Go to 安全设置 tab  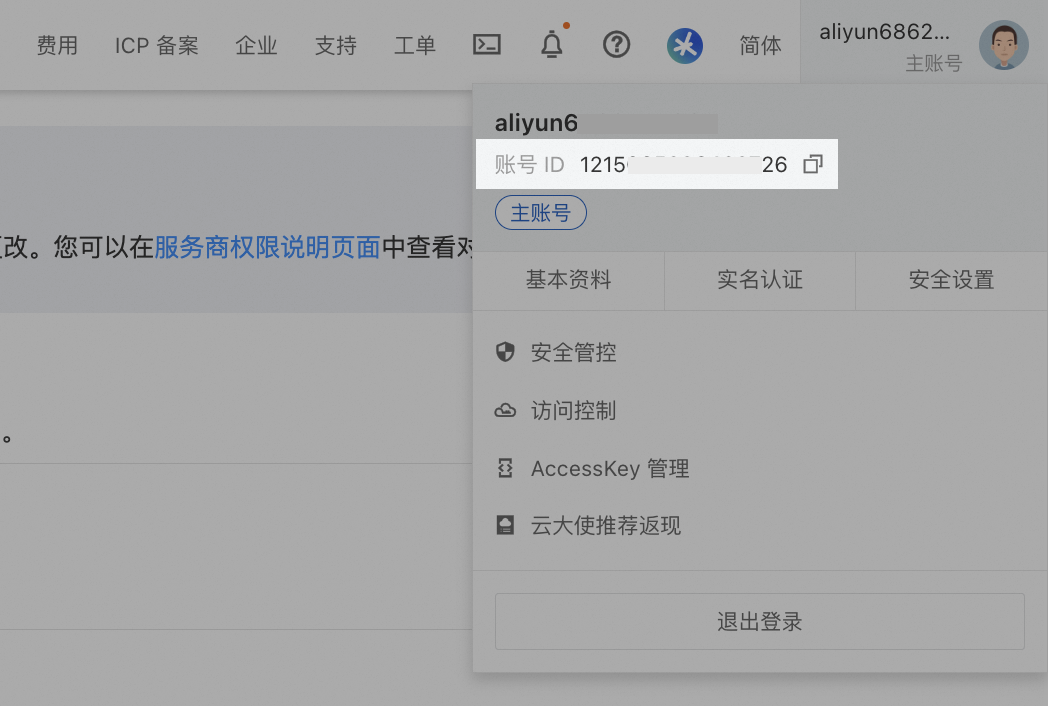952,280
